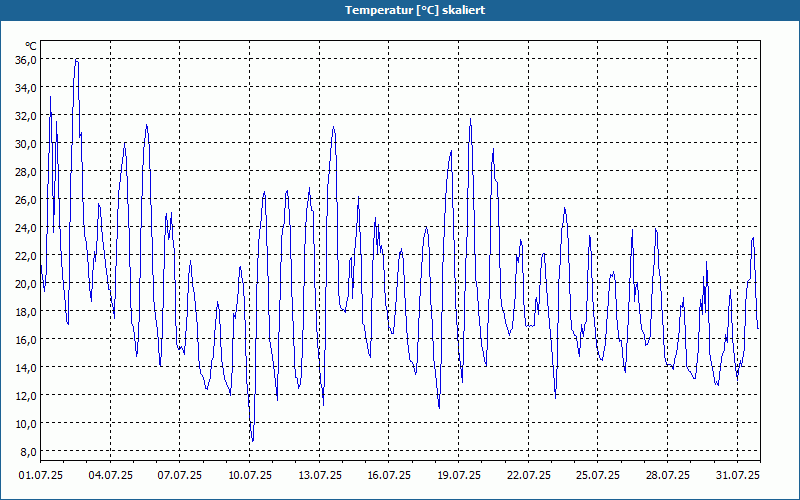Click the 34,0 y-axis label
The image size is (800, 500).
(27, 88)
